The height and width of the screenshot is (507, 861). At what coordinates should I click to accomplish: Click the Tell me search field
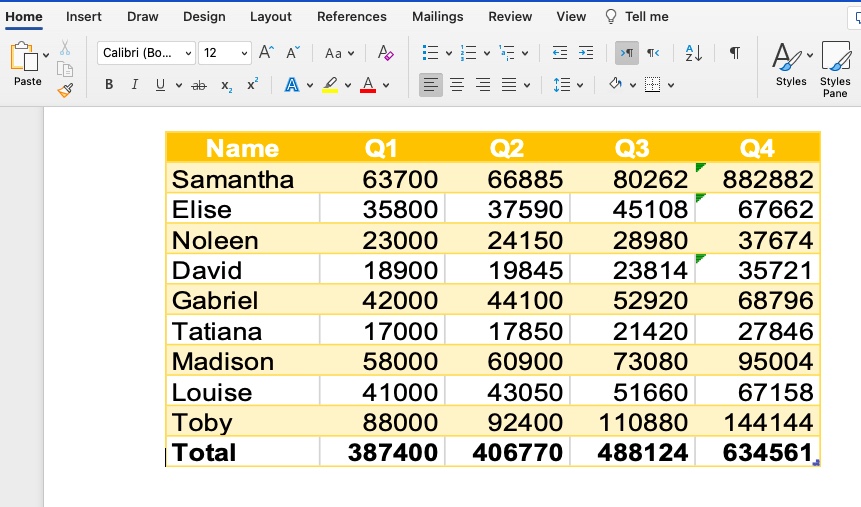[647, 16]
